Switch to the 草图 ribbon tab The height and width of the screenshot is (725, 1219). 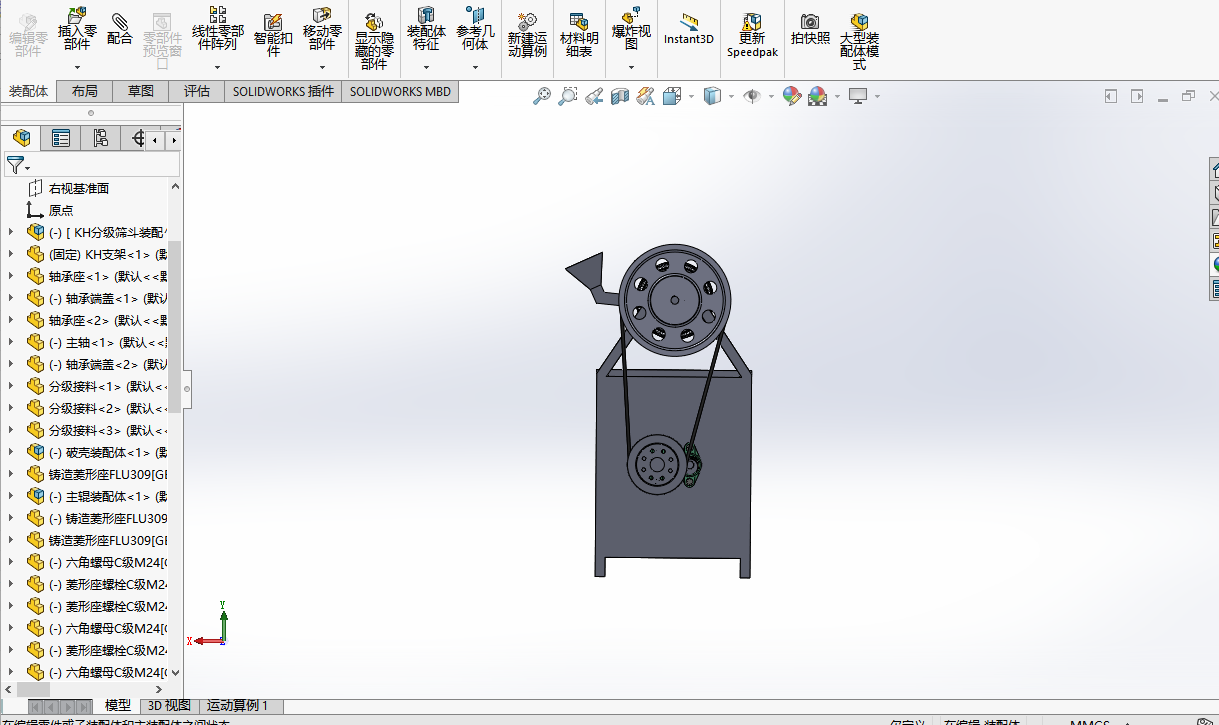coord(141,91)
